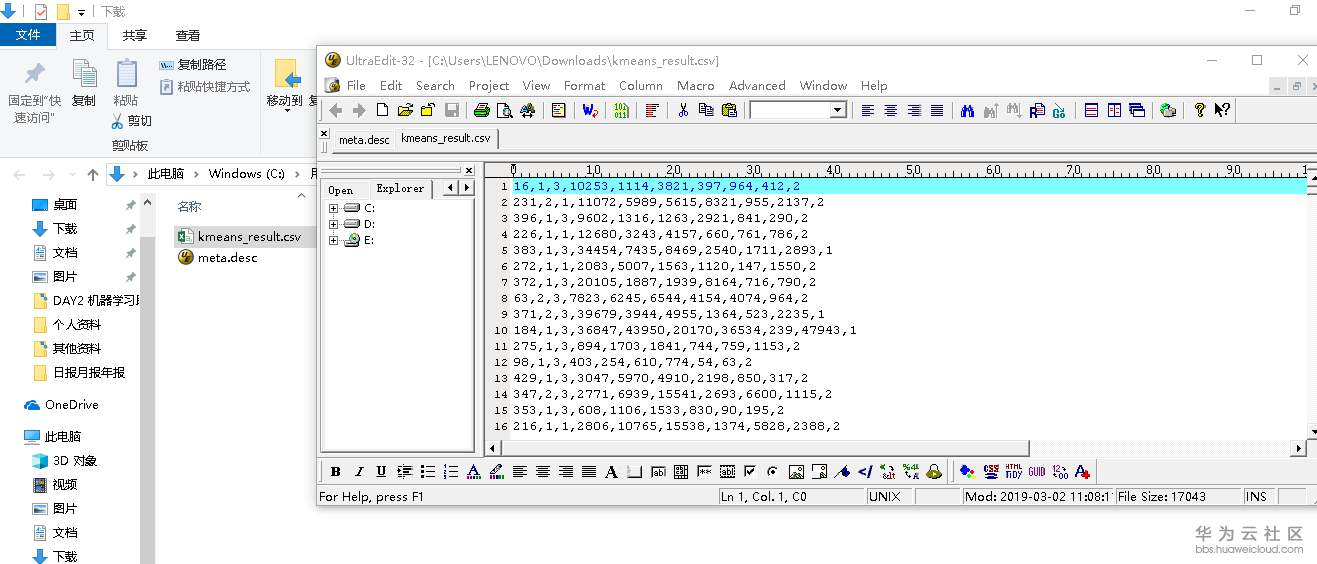1317x564 pixels.
Task: Click the HTML checkbox element icon
Action: click(x=750, y=472)
